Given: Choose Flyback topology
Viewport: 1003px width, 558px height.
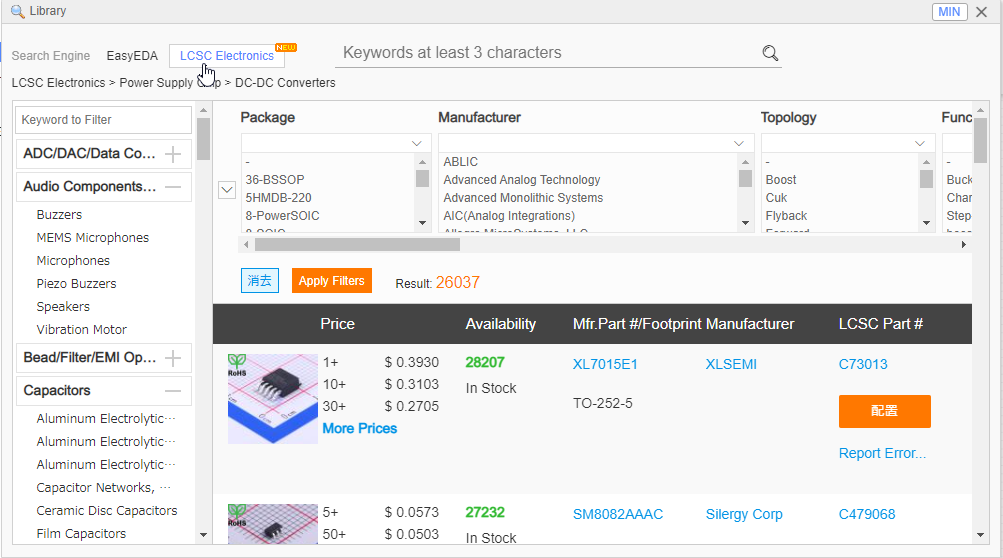Looking at the screenshot, I should coord(786,216).
